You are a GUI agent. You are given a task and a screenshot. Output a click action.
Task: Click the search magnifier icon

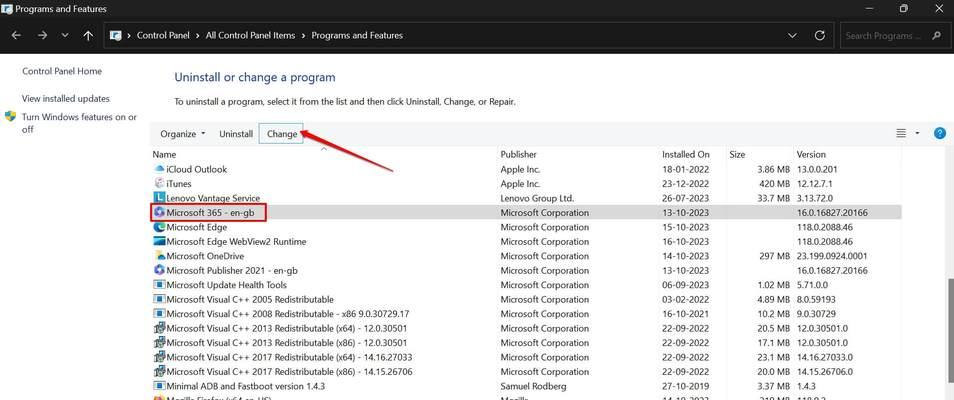936,36
